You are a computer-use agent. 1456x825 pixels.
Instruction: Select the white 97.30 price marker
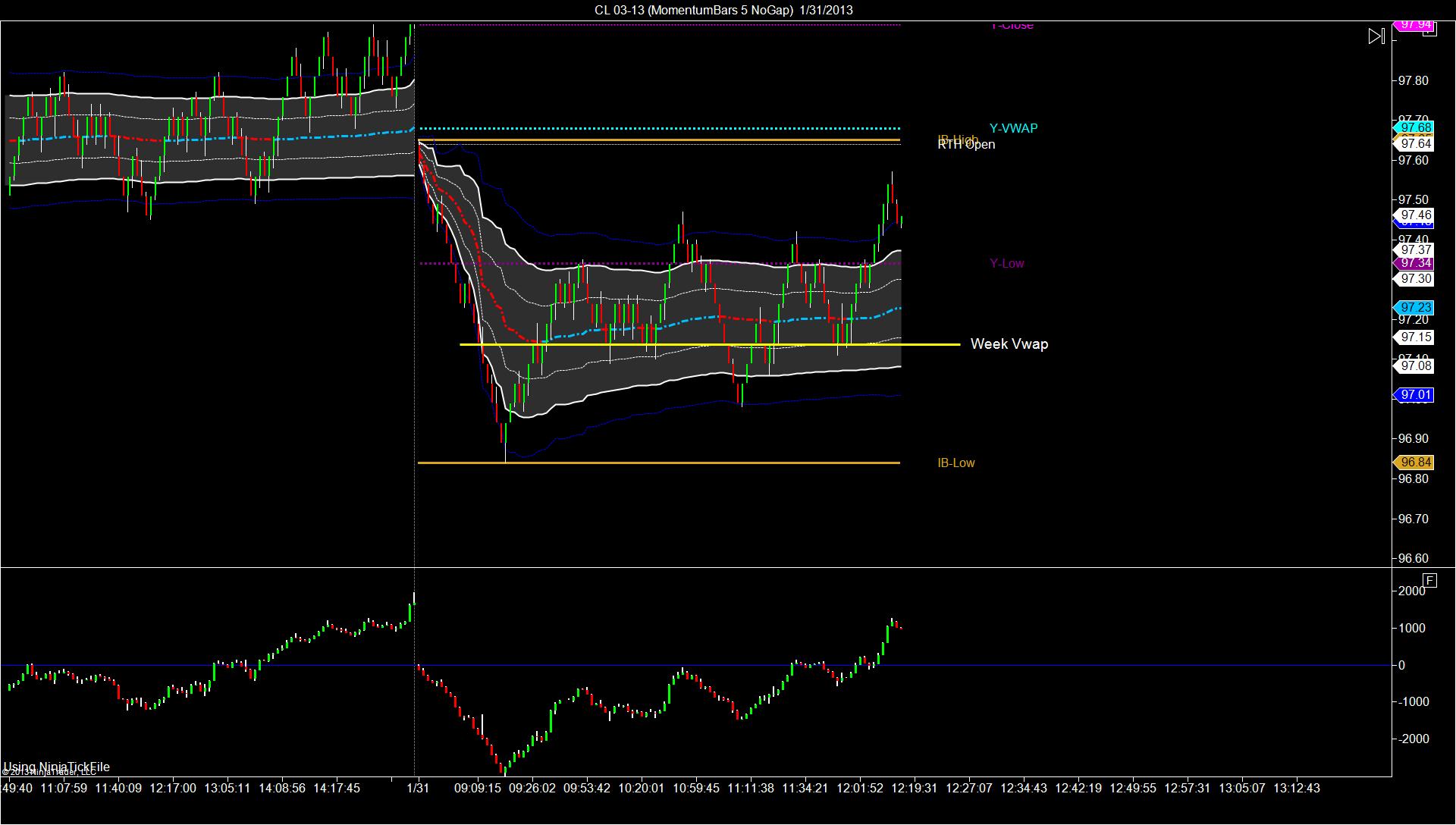1414,279
